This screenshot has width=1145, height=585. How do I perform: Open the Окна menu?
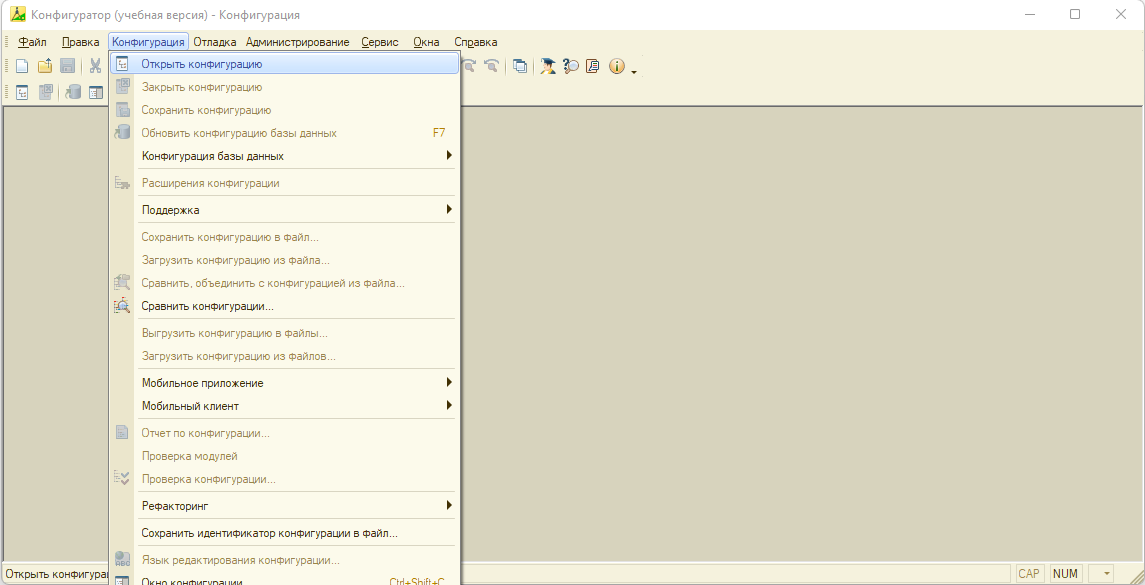(426, 42)
